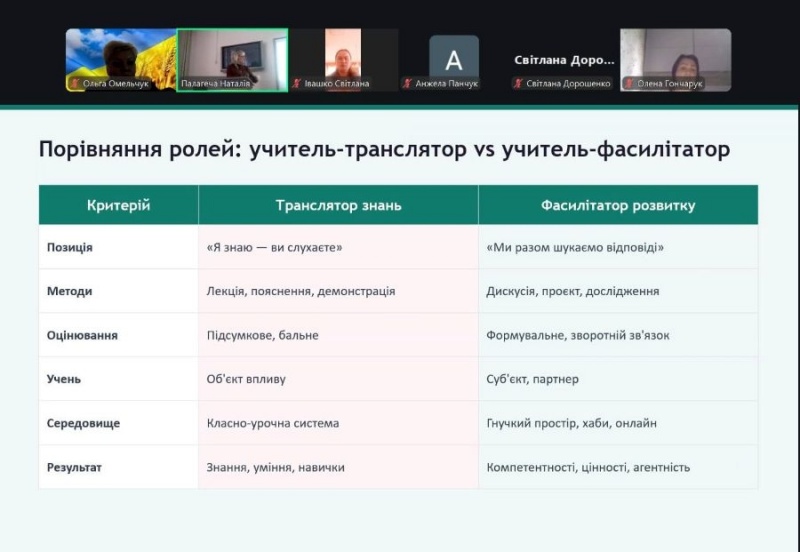
Task: Click the cell Компетентності, цінності, агентність
Action: coord(588,467)
